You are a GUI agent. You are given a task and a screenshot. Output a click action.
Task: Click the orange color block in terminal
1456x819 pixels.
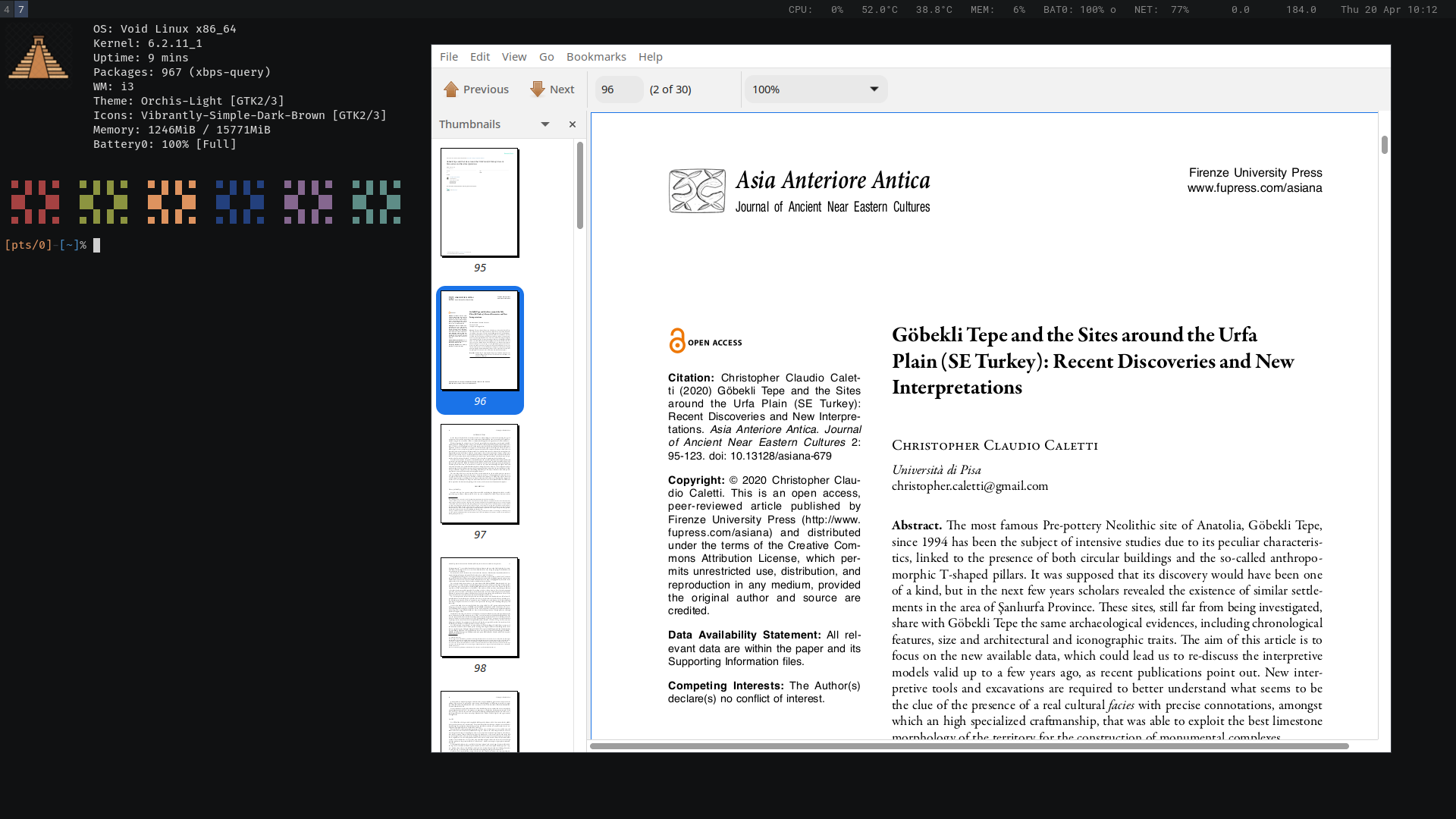coord(171,202)
